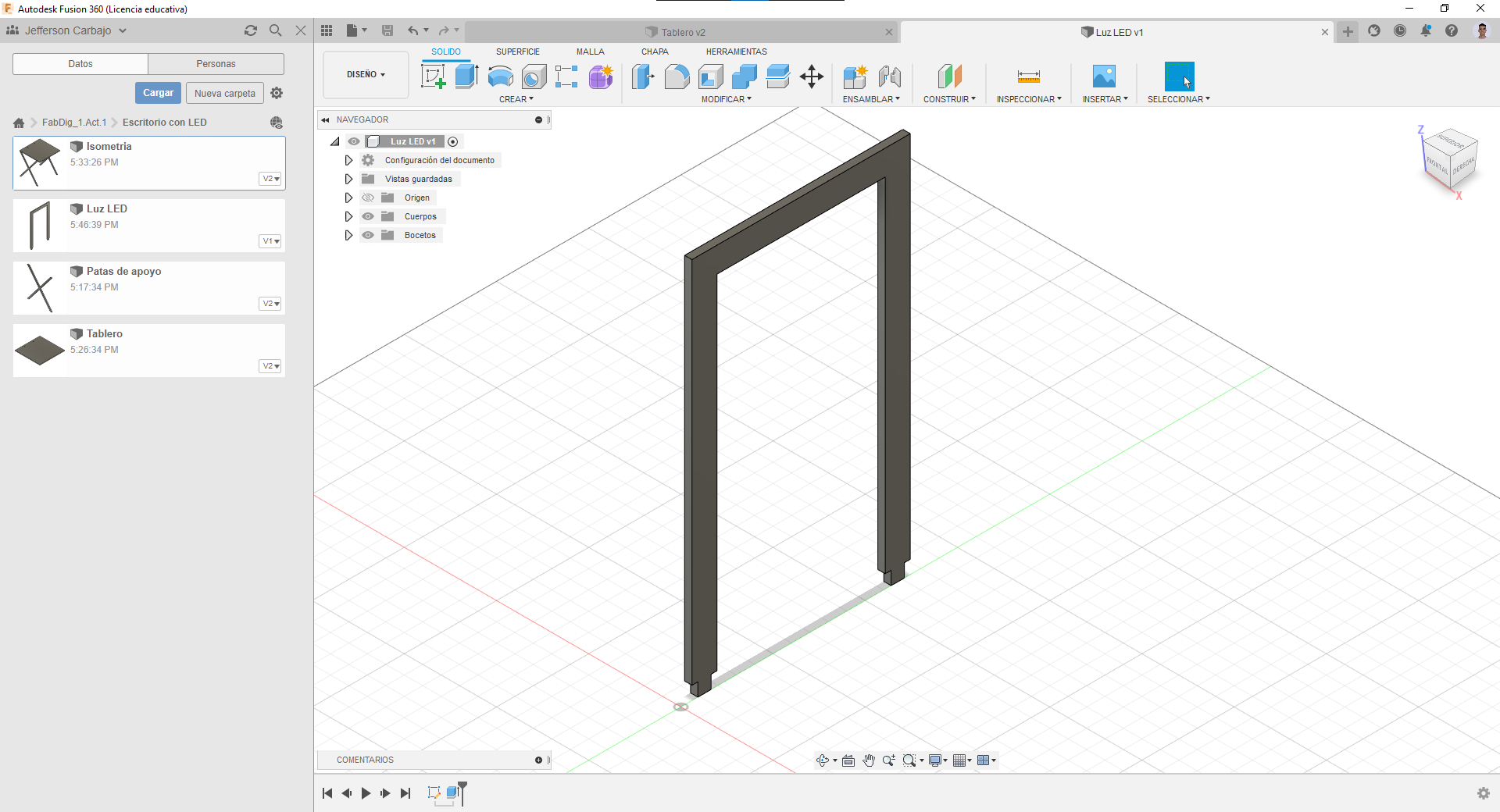Select the Create Sketch tool

(x=433, y=77)
